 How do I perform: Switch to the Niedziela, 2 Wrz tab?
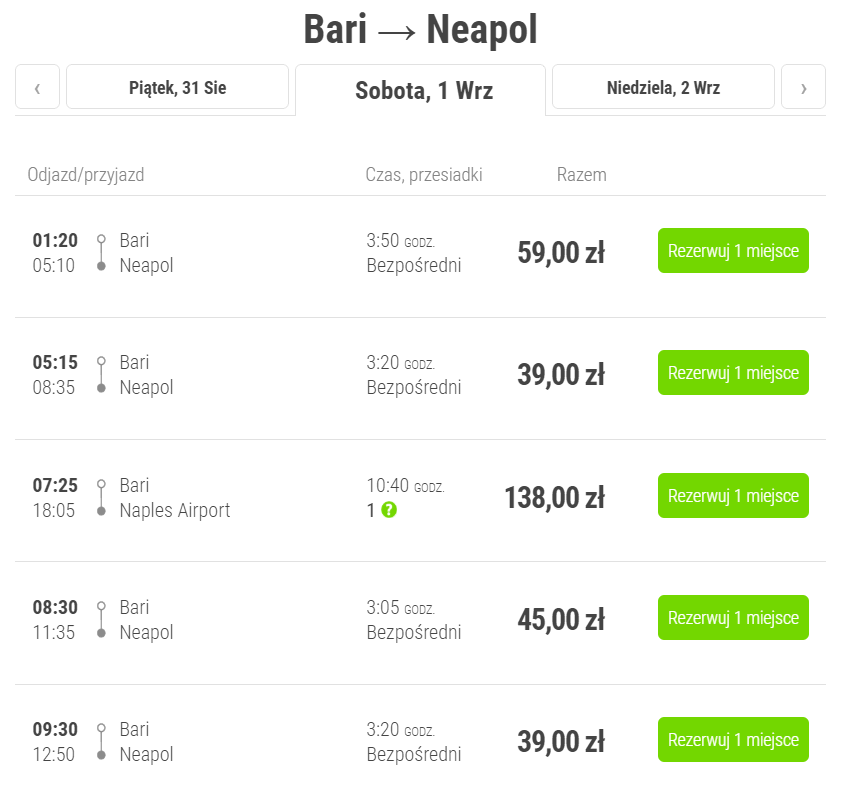662,87
